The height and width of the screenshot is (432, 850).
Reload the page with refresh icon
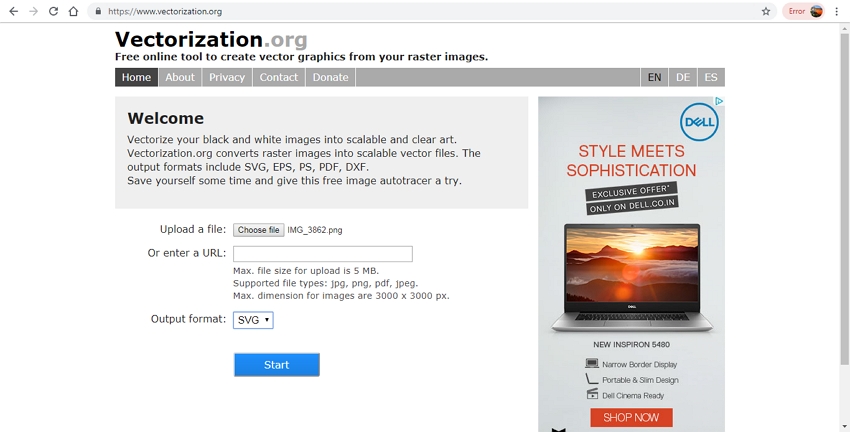(53, 11)
